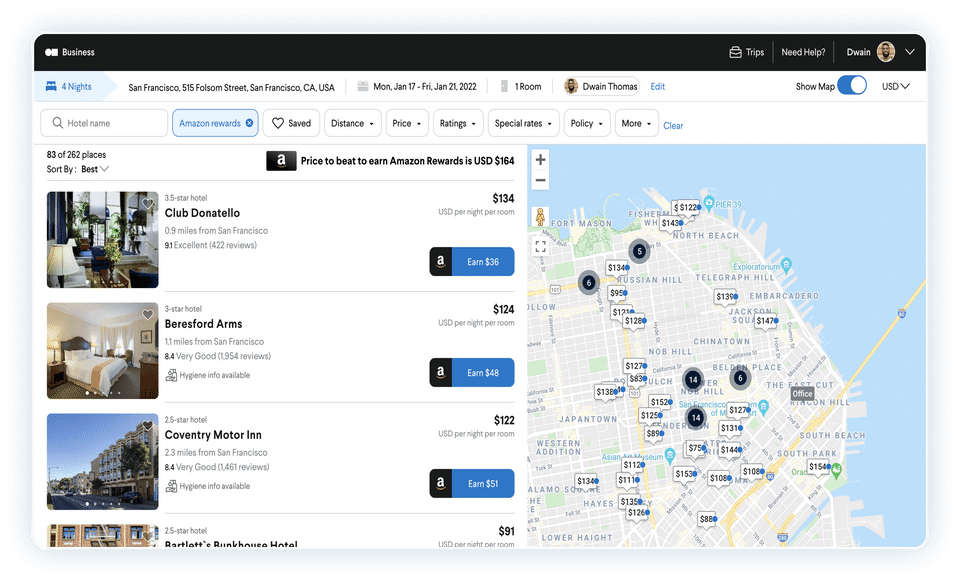
Task: Click the Need Help? link
Action: [803, 53]
